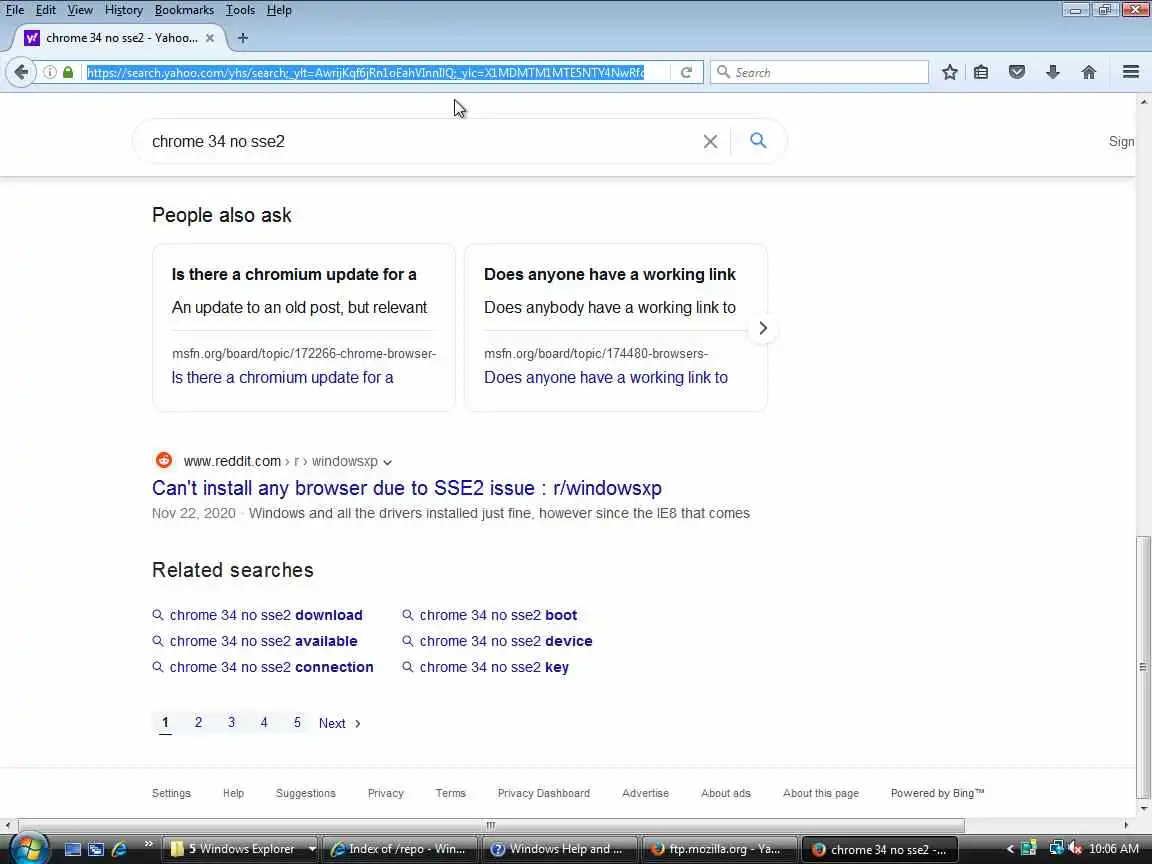The width and height of the screenshot is (1152, 864).
Task: Switch to ftp.mozilla.org taskbar window
Action: (719, 849)
